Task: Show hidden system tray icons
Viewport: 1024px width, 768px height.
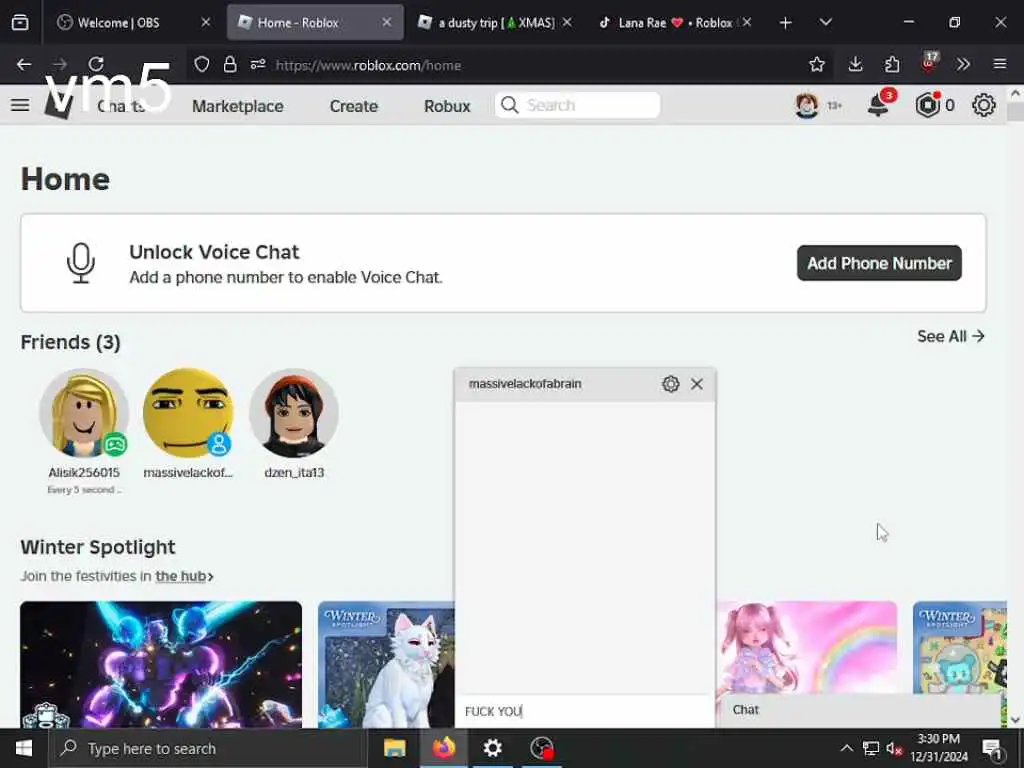Action: pyautogui.click(x=846, y=748)
